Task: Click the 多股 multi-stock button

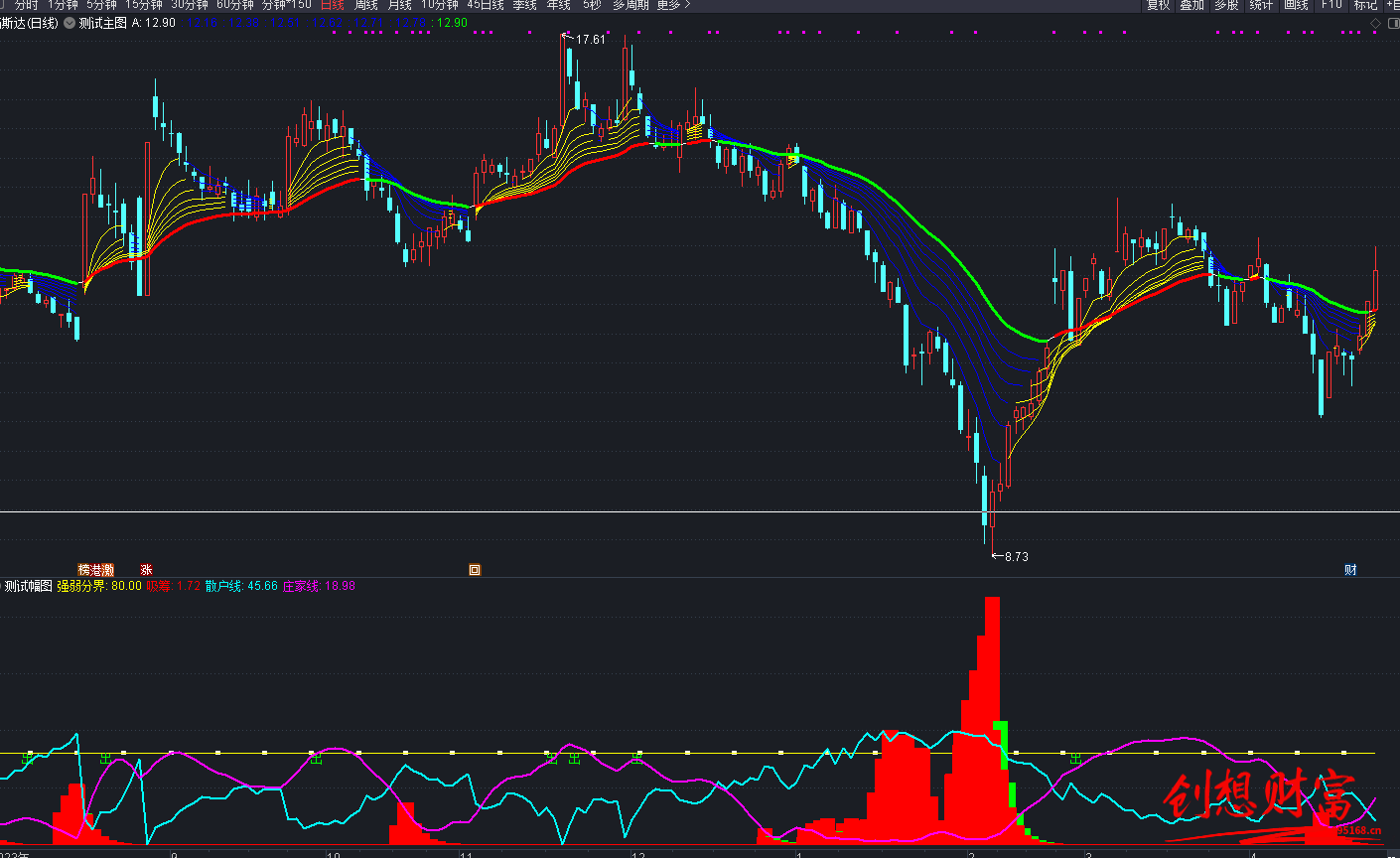Action: [1226, 5]
